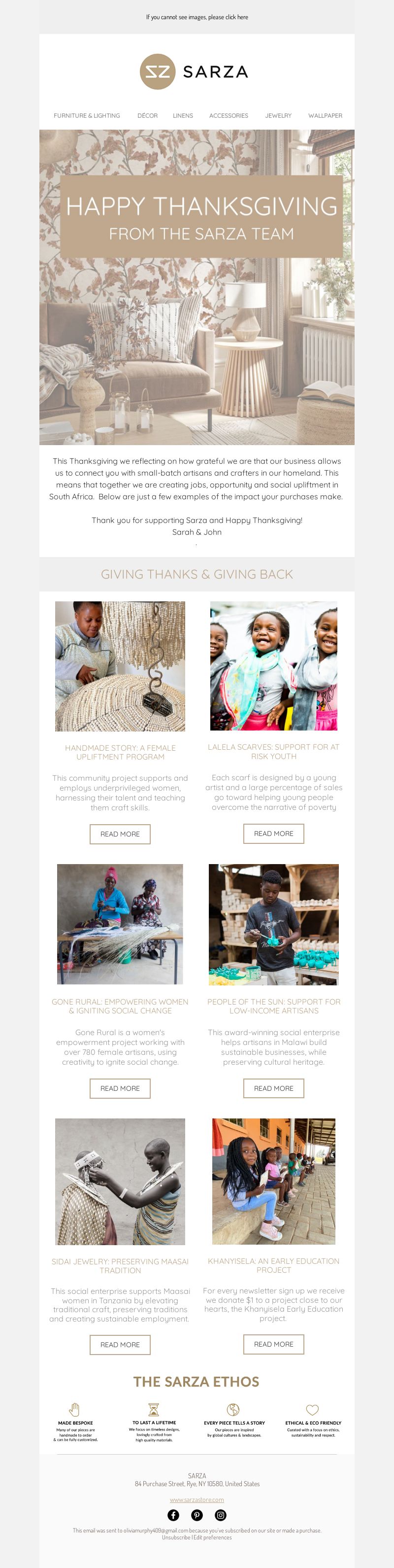
Task: Open the www.sarzastore.com link
Action: [x=197, y=1500]
